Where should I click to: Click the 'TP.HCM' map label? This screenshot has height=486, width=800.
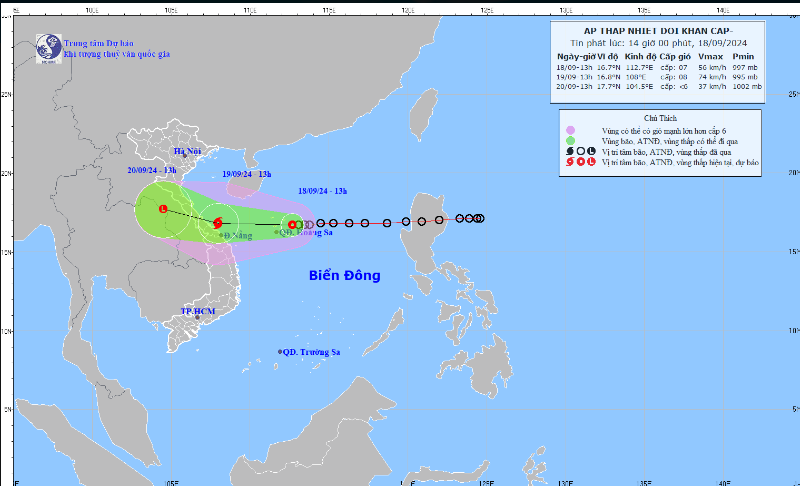click(x=198, y=311)
